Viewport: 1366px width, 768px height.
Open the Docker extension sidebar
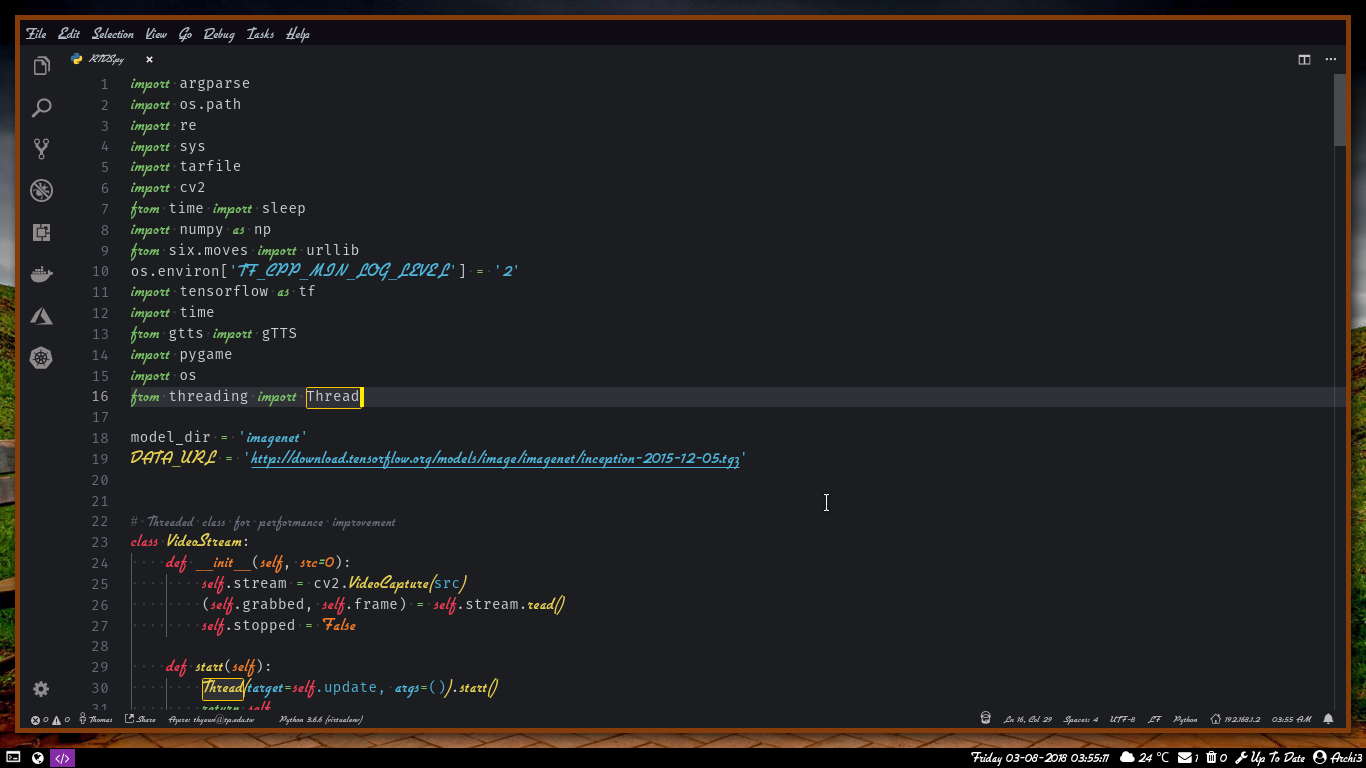tap(41, 274)
